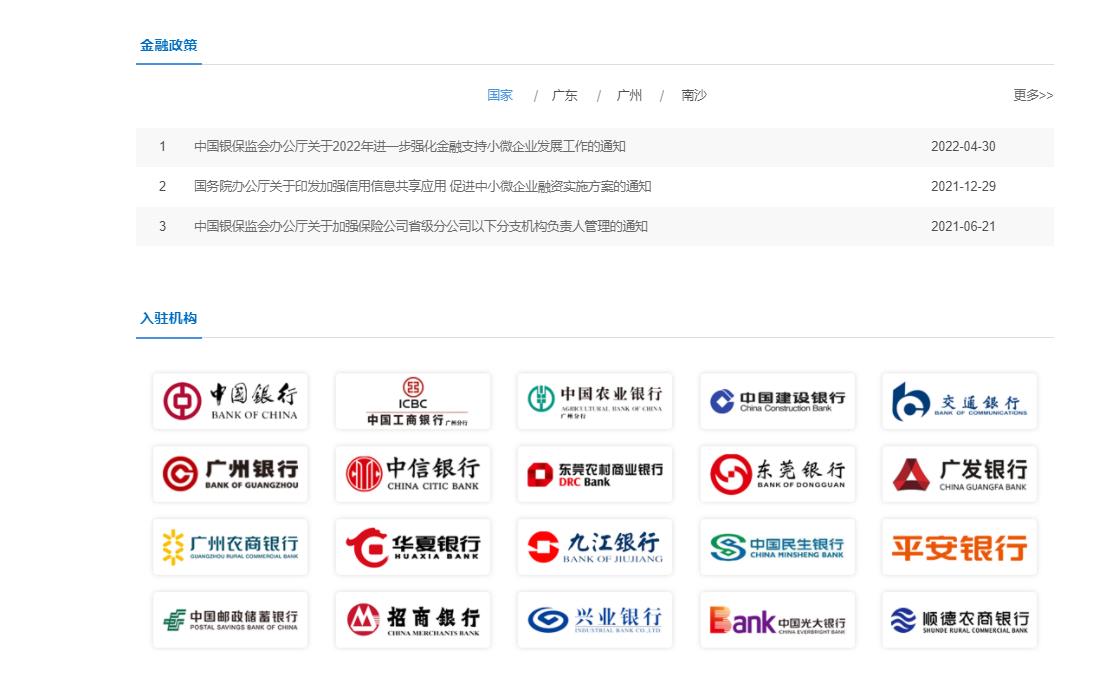Viewport: 1113px width, 680px height.
Task: Click the date 2022-04-30
Action: [963, 146]
